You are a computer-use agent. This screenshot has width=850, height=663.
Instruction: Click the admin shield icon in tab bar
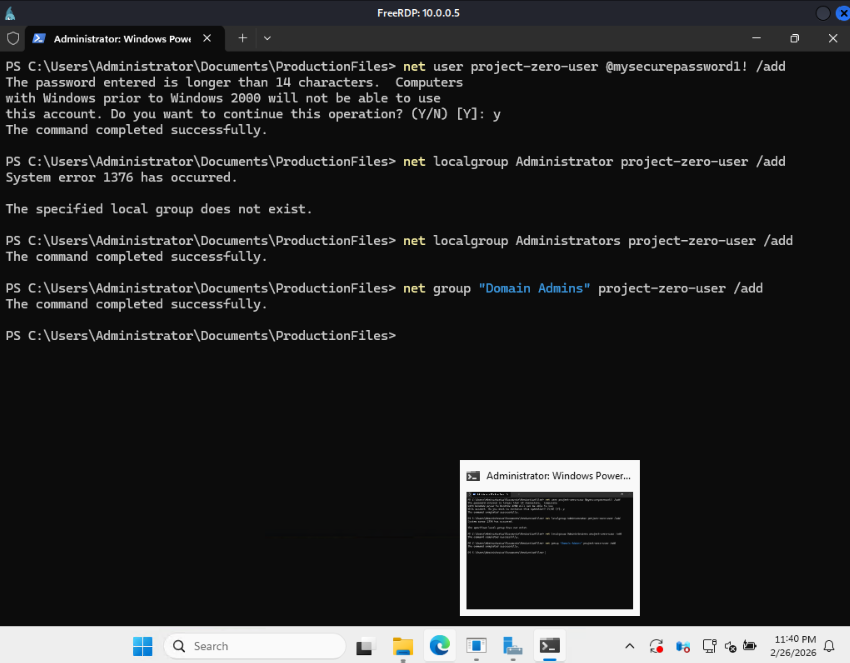[13, 38]
